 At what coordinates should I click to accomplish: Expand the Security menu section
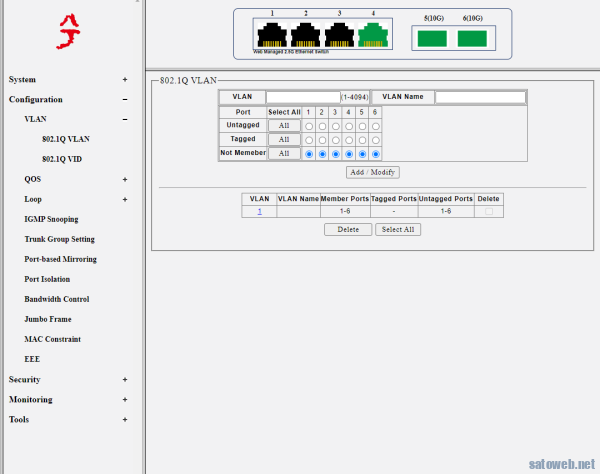(x=125, y=380)
